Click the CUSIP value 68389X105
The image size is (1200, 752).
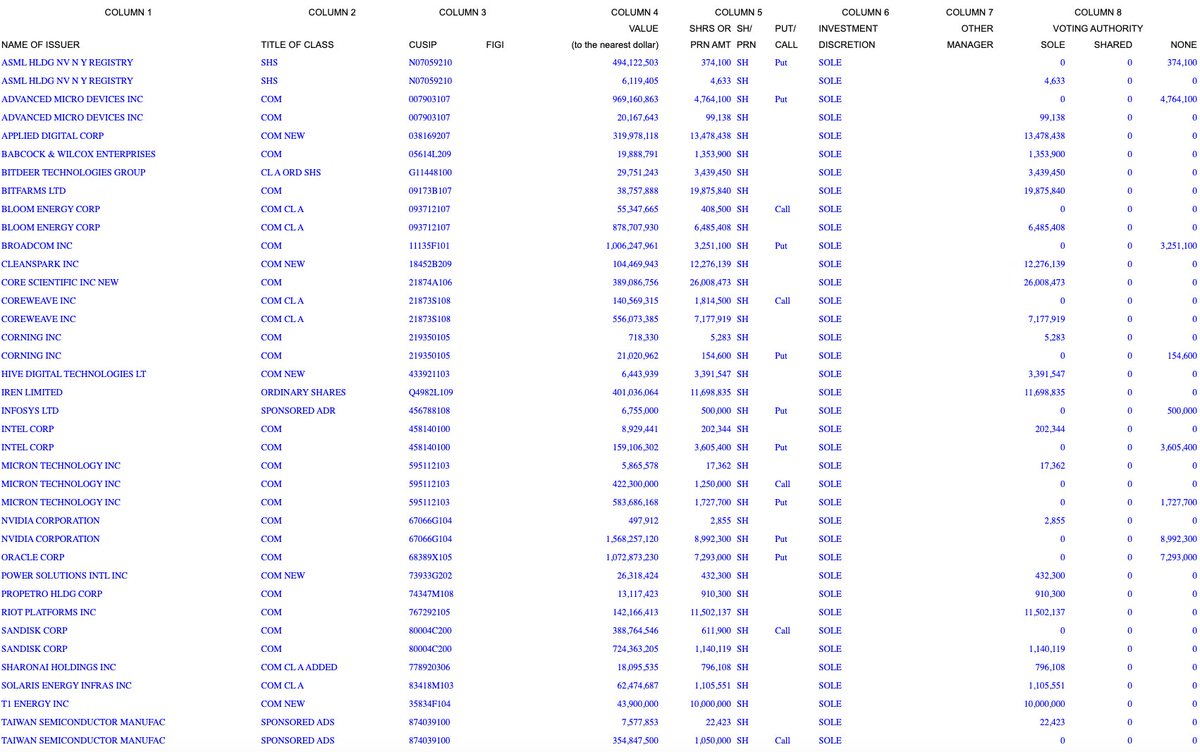(x=430, y=557)
